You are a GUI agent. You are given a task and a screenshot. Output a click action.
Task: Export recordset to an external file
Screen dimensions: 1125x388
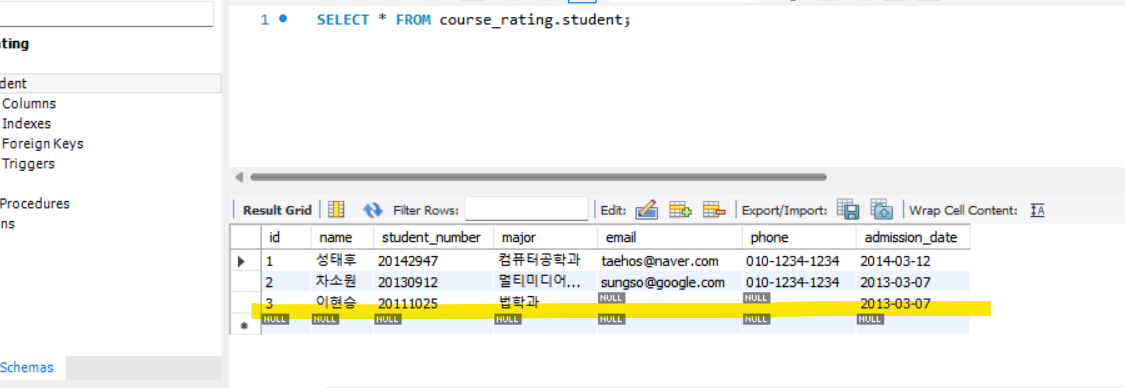[x=848, y=209]
